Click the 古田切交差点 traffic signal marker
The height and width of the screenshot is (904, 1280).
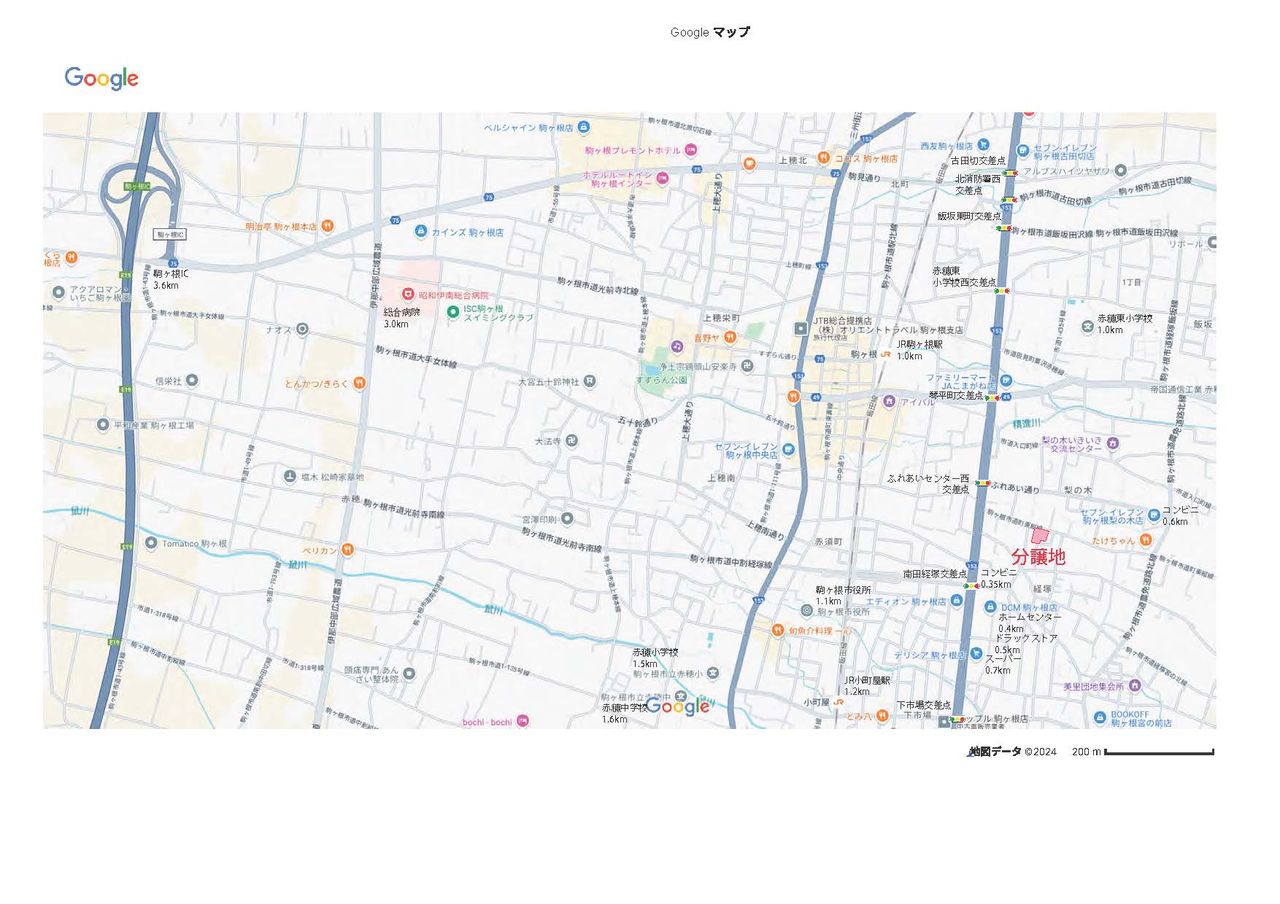pos(1011,173)
